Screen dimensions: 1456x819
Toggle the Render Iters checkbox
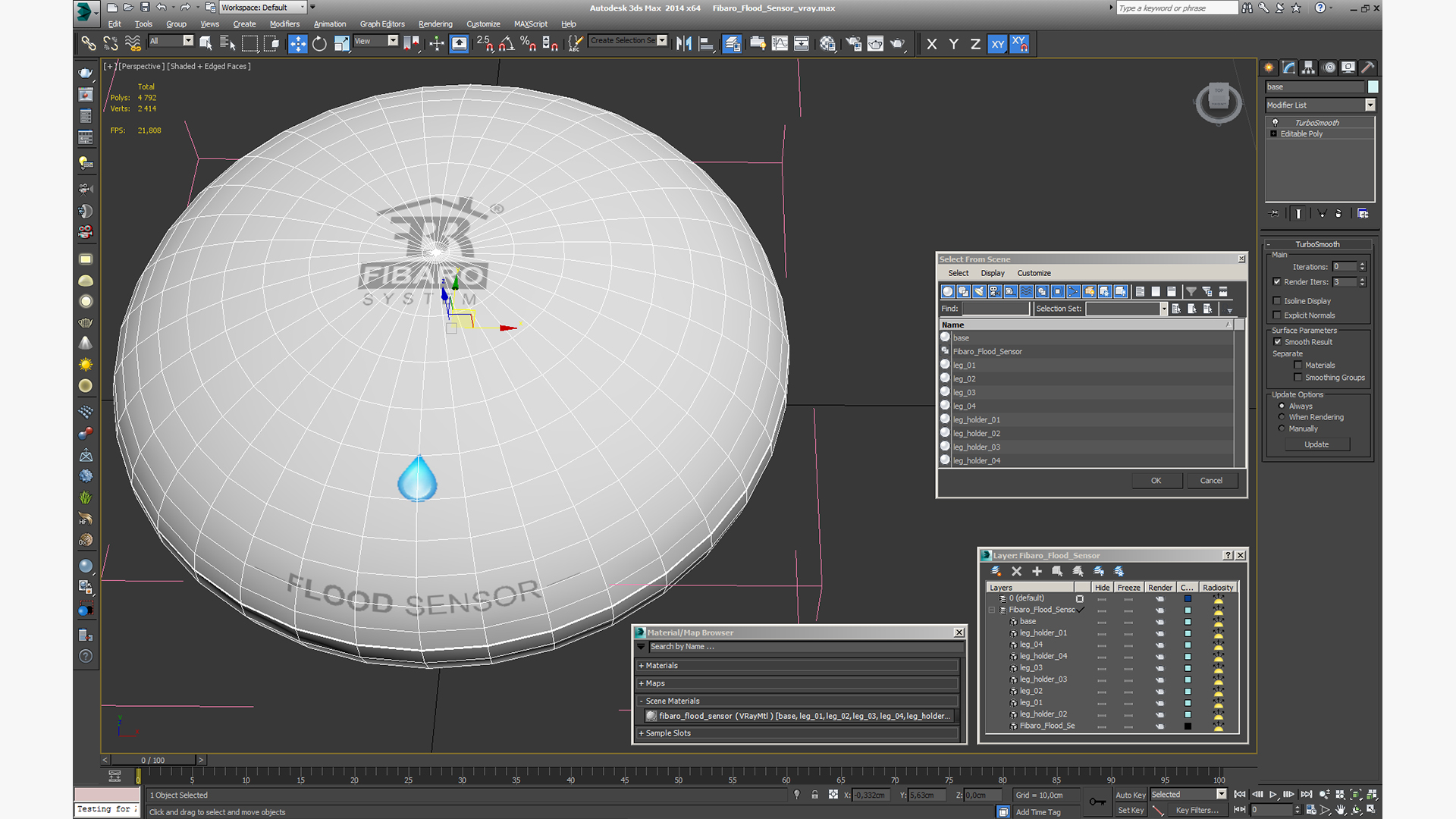pyautogui.click(x=1277, y=281)
